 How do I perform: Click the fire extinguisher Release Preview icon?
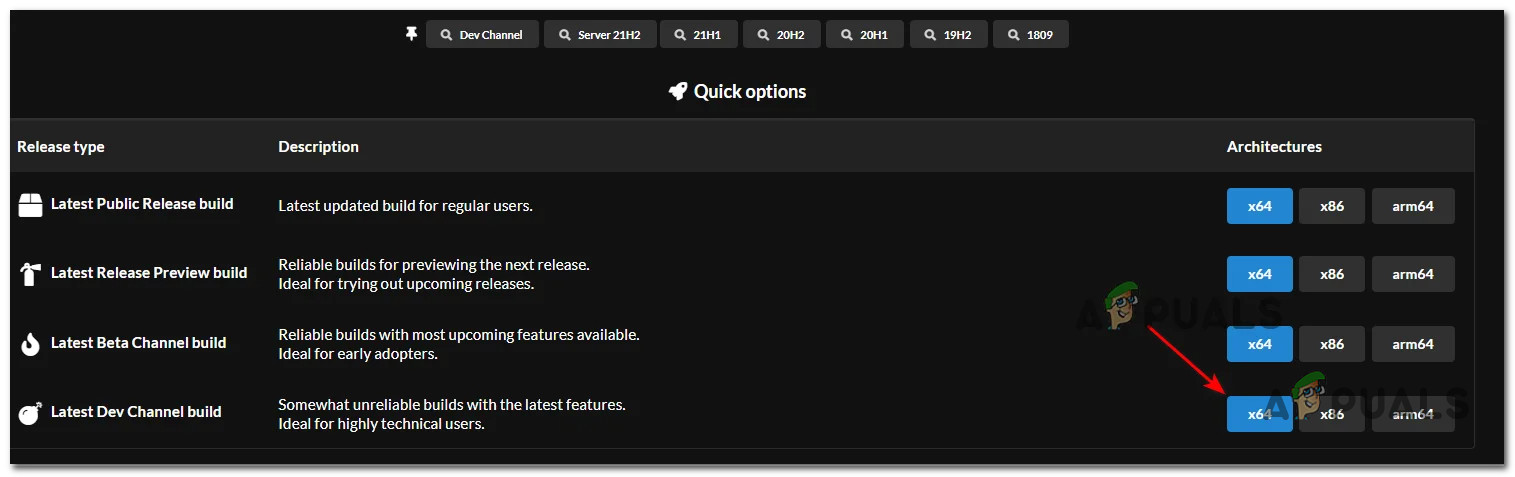tap(30, 274)
